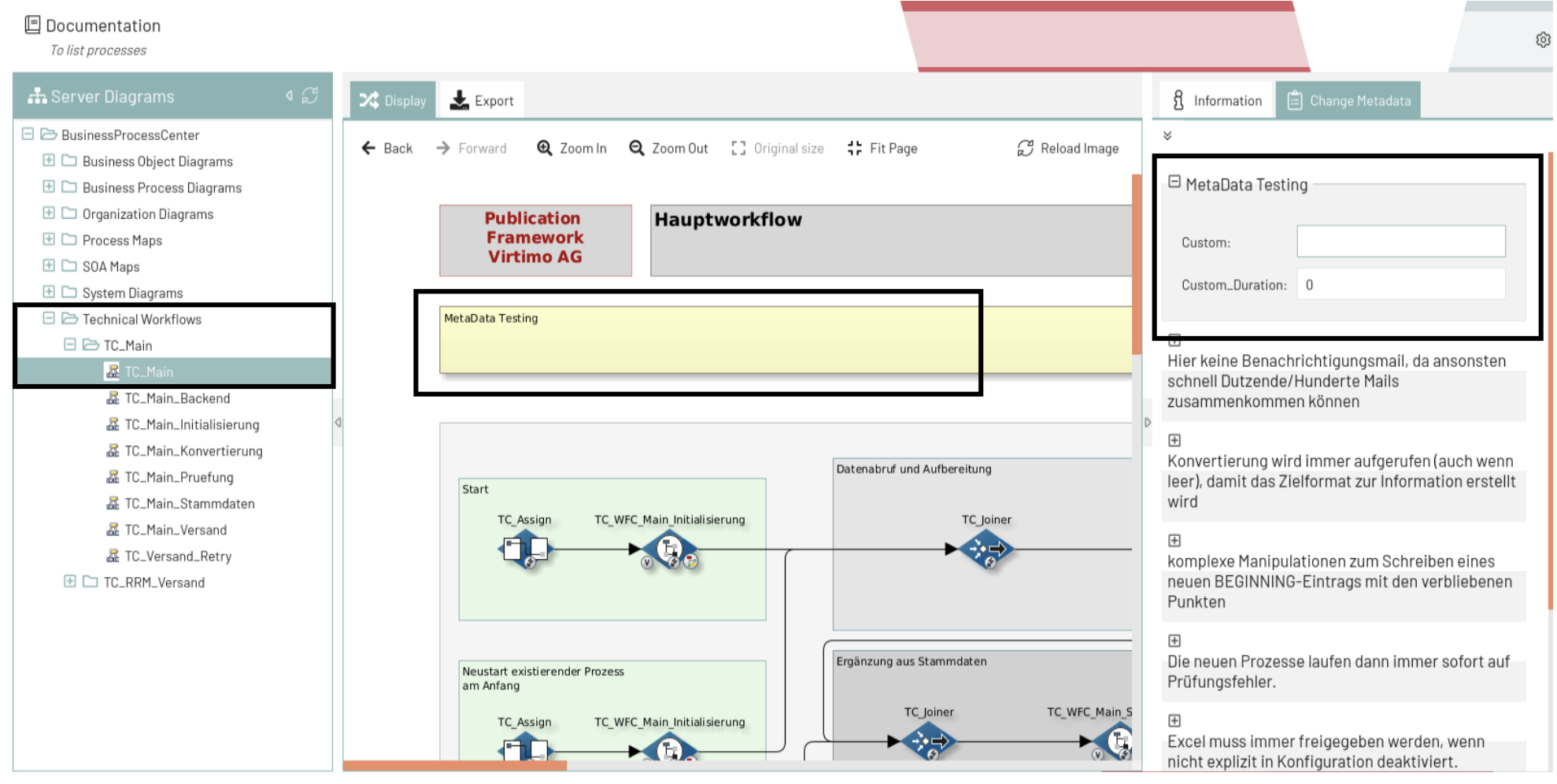
Task: Collapse the MetaData Testing section
Action: click(1174, 183)
